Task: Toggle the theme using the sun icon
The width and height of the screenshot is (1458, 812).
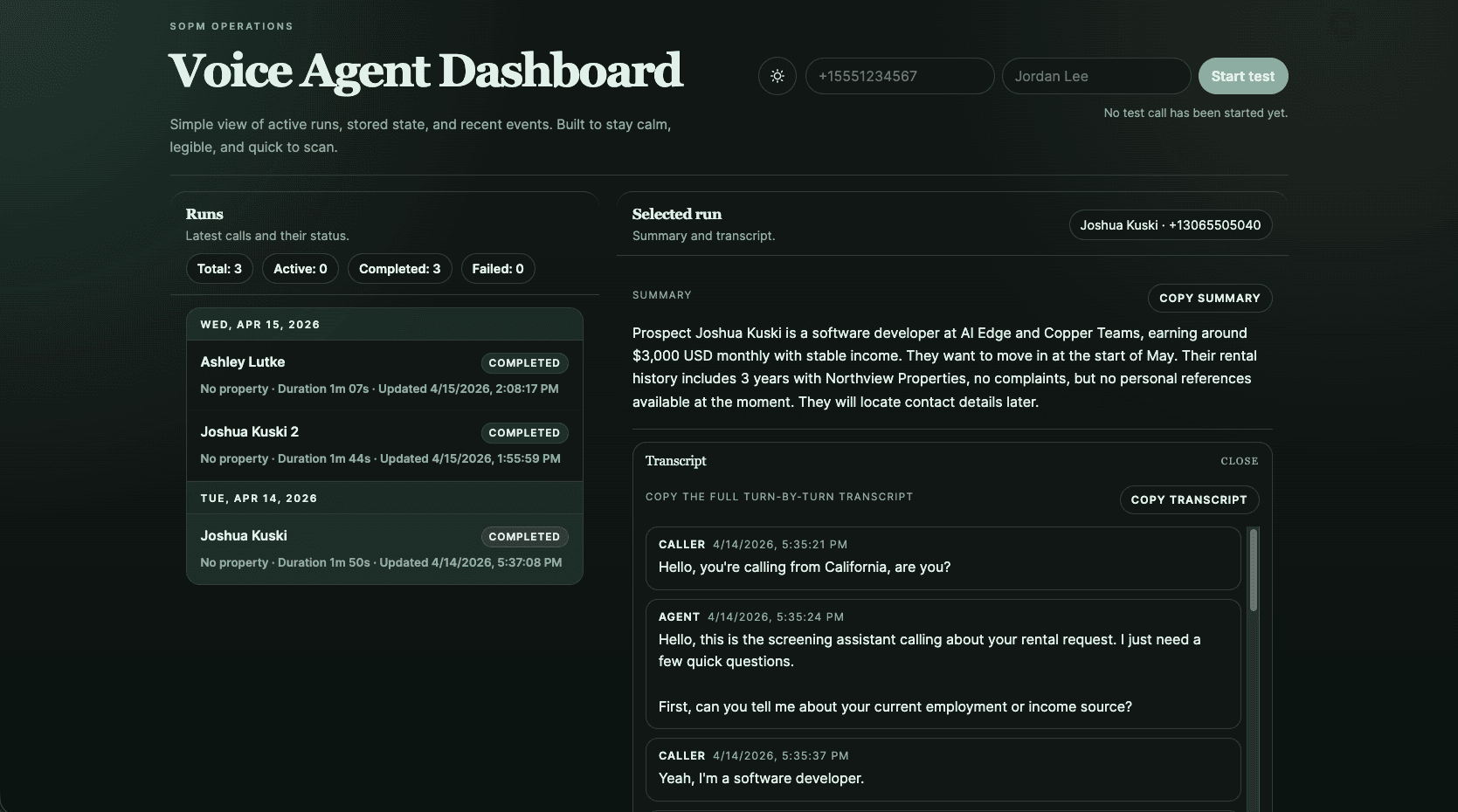Action: (x=777, y=76)
